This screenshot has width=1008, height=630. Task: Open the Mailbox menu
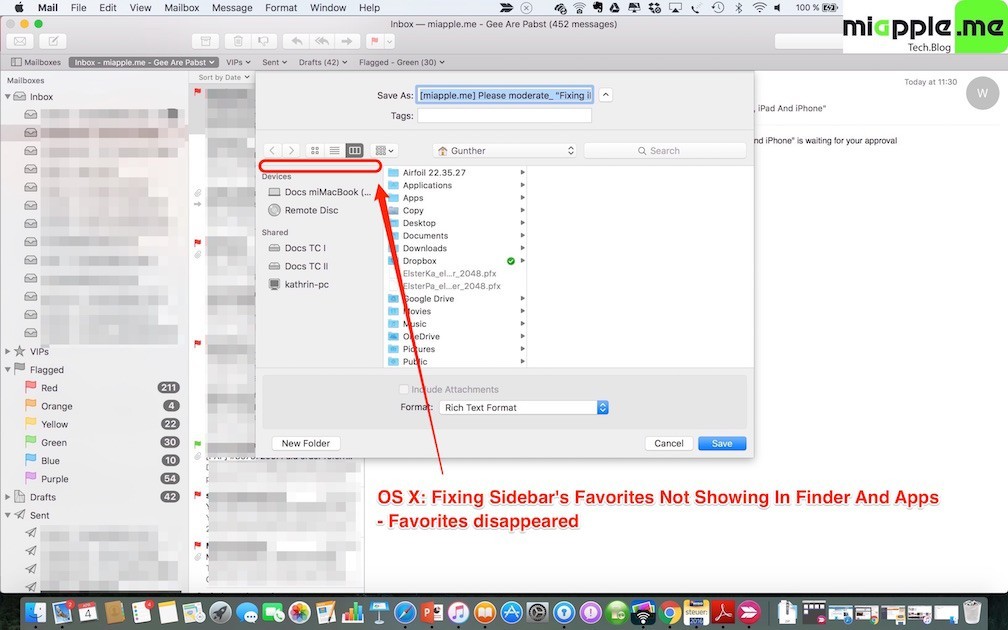point(181,8)
